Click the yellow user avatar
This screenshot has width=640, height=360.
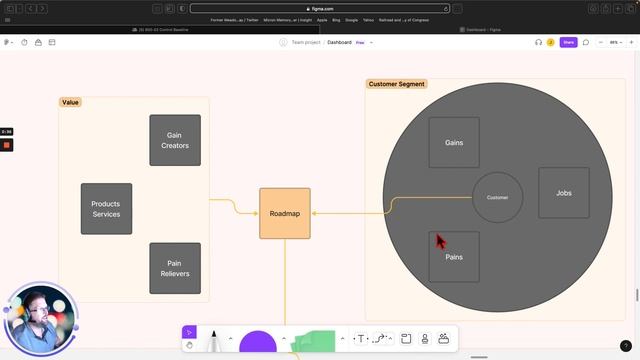(551, 42)
